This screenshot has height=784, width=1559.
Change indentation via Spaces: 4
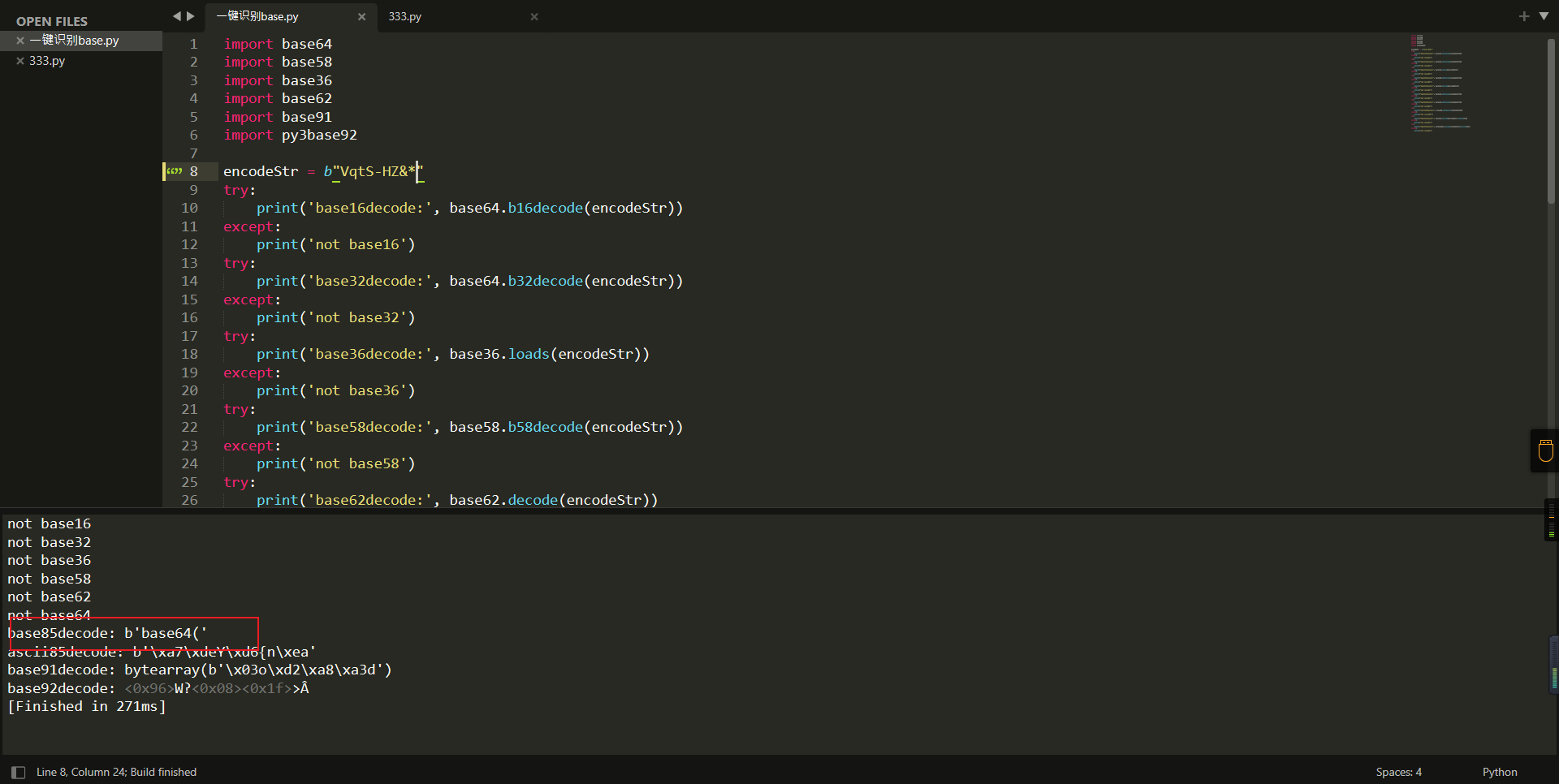(x=1398, y=773)
